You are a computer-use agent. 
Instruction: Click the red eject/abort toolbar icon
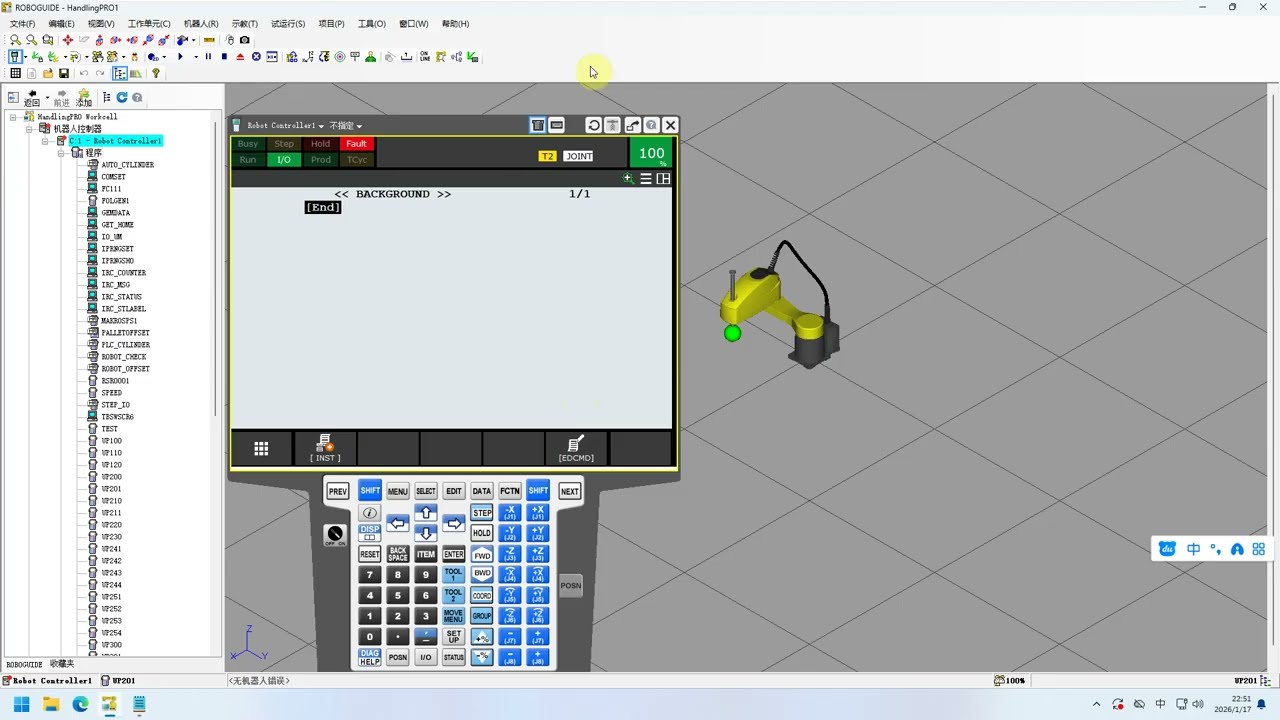pos(240,57)
